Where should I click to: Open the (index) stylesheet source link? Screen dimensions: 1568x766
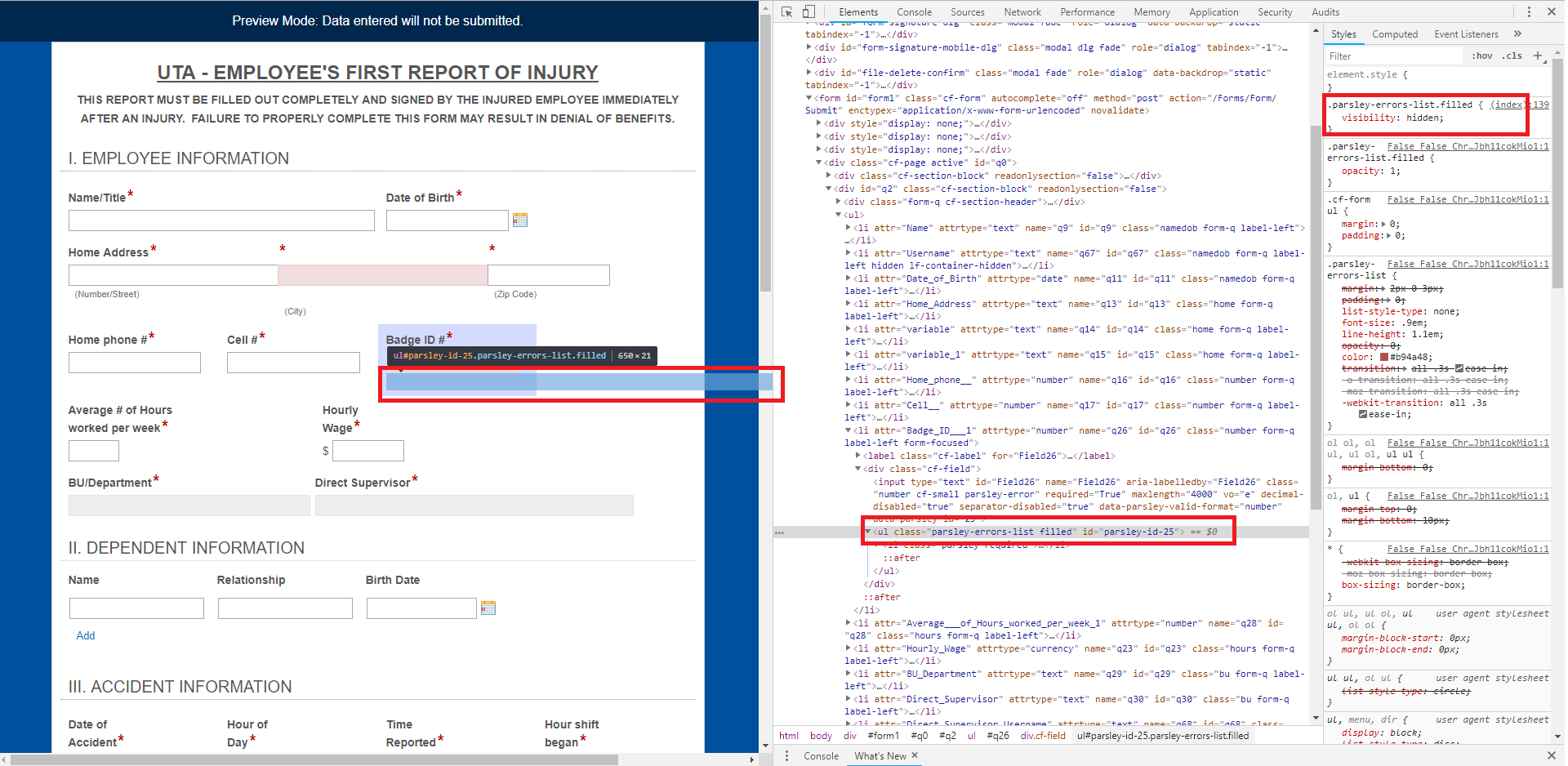(1508, 105)
